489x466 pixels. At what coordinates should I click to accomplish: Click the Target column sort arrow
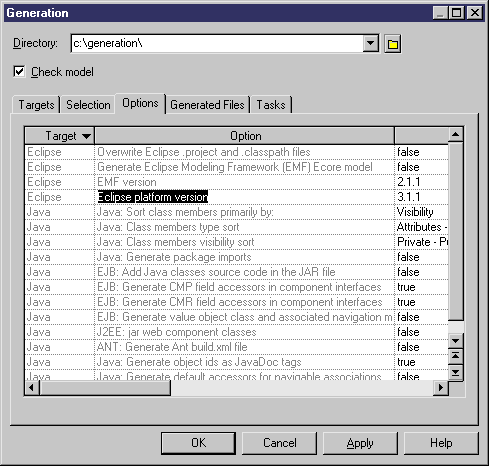pyautogui.click(x=86, y=136)
